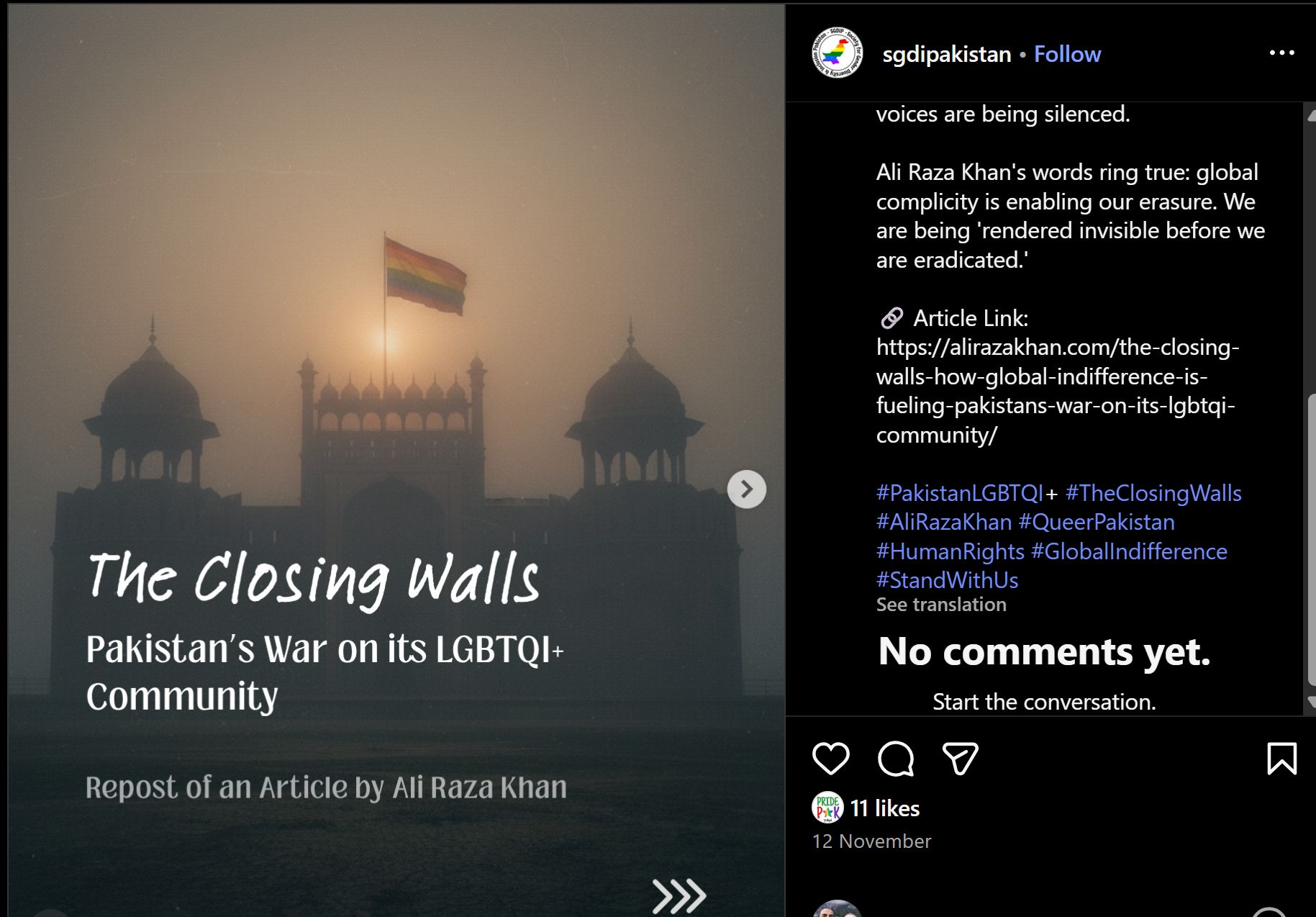Open #PakistanLGBTQI hashtag
1316x917 pixels.
tap(960, 493)
